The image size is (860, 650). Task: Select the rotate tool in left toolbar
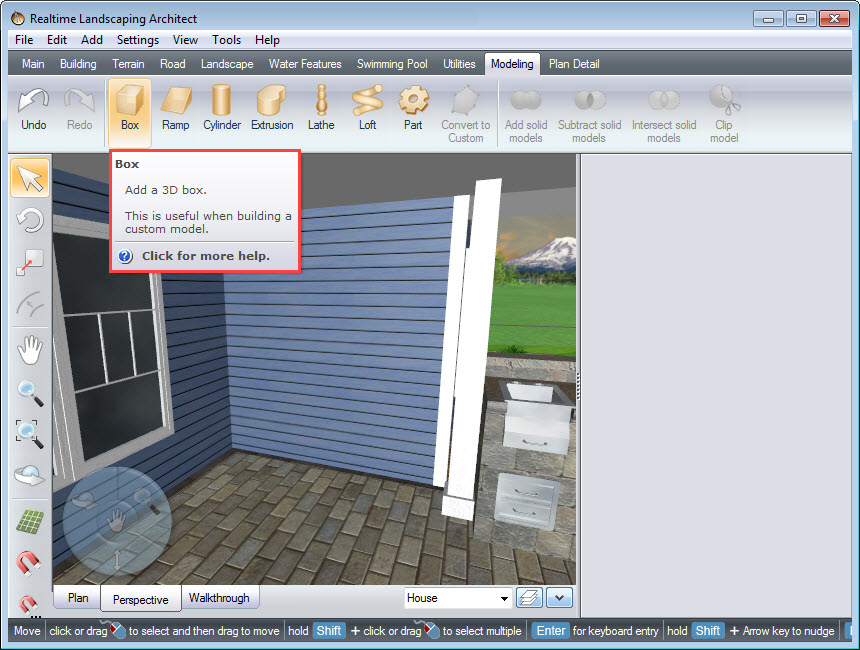30,221
